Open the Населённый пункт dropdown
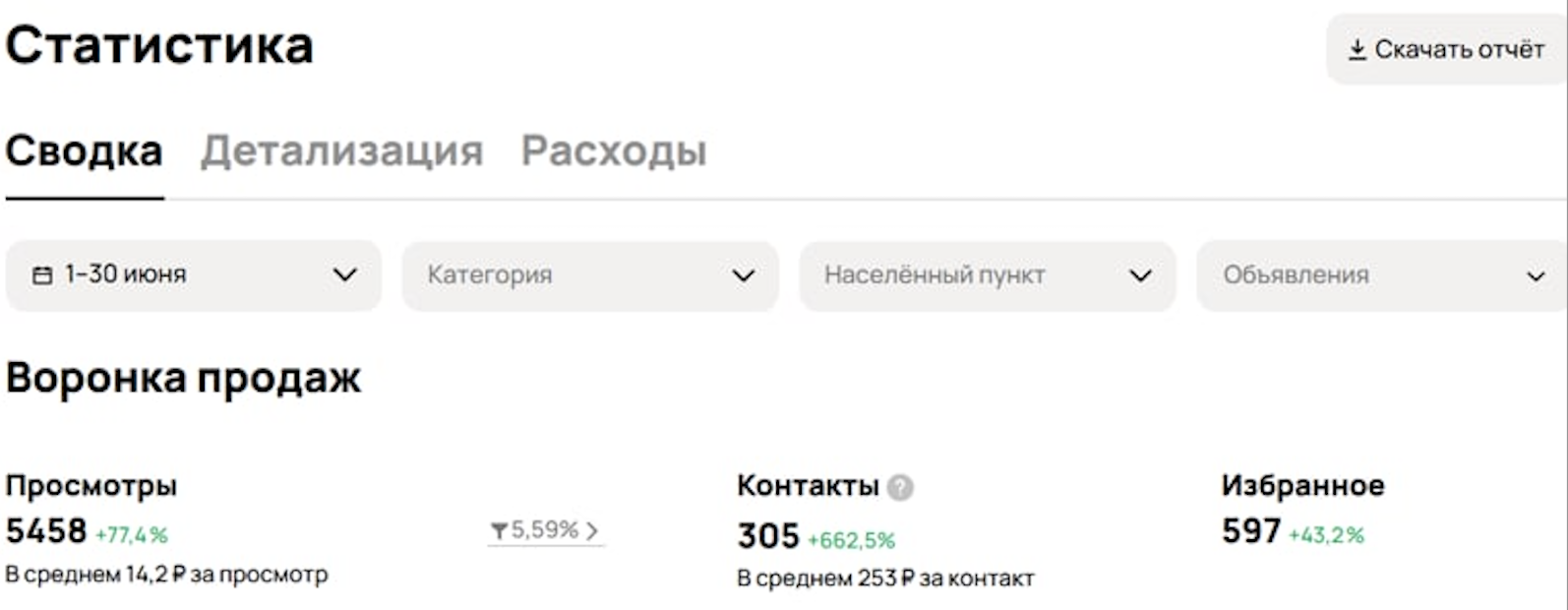Viewport: 1568px width, 610px height. click(x=988, y=275)
